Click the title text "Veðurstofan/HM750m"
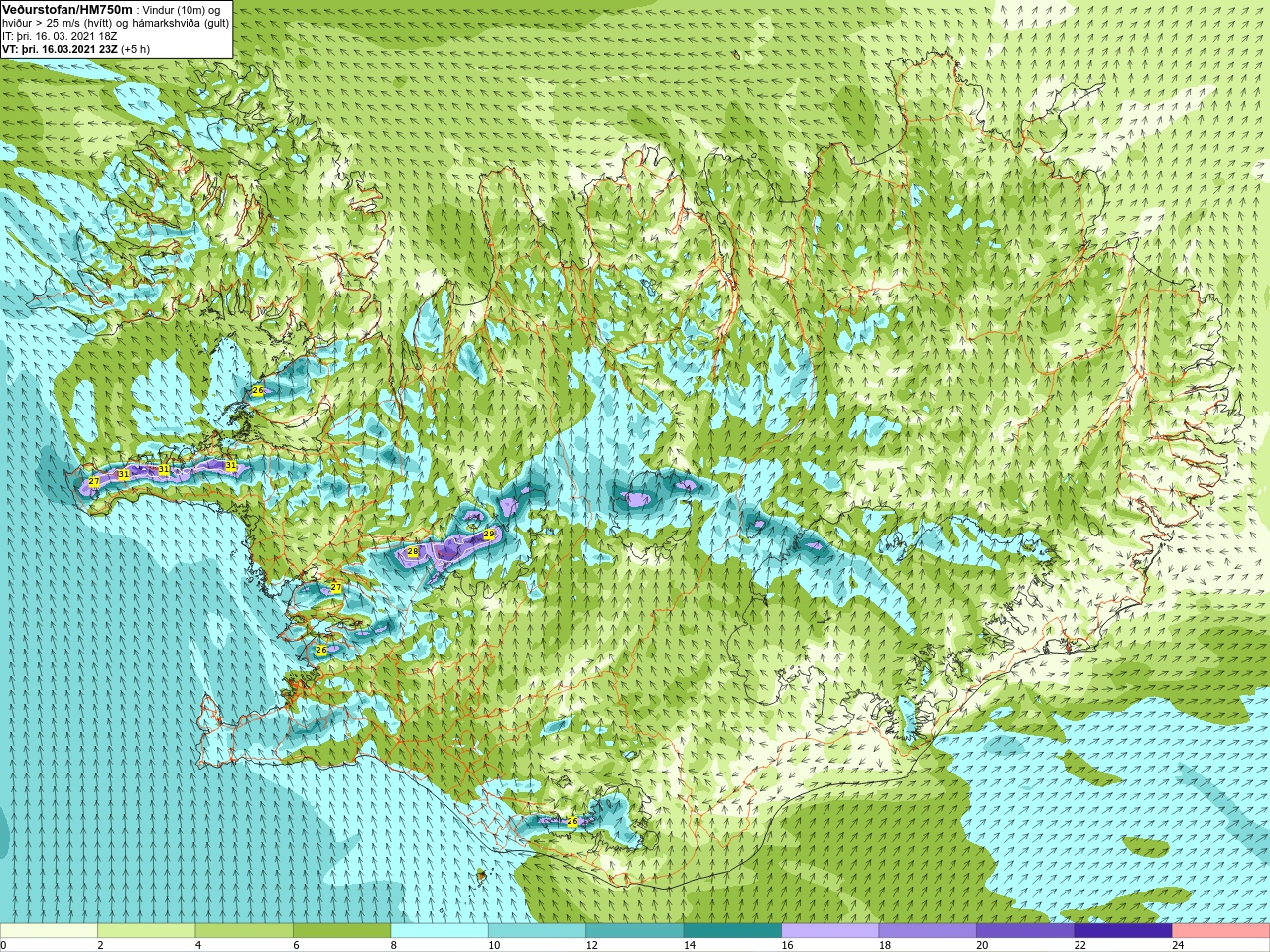Viewport: 1270px width, 952px height. tap(67, 9)
